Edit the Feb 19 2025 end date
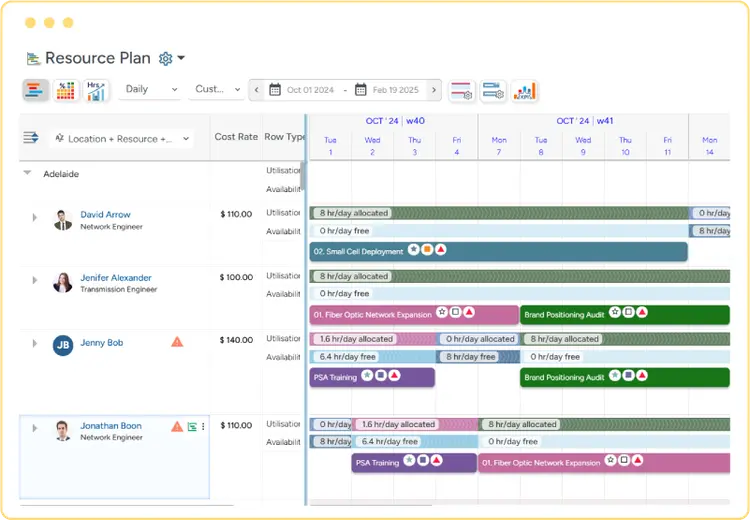Screen dimensions: 750x520 click(396, 90)
